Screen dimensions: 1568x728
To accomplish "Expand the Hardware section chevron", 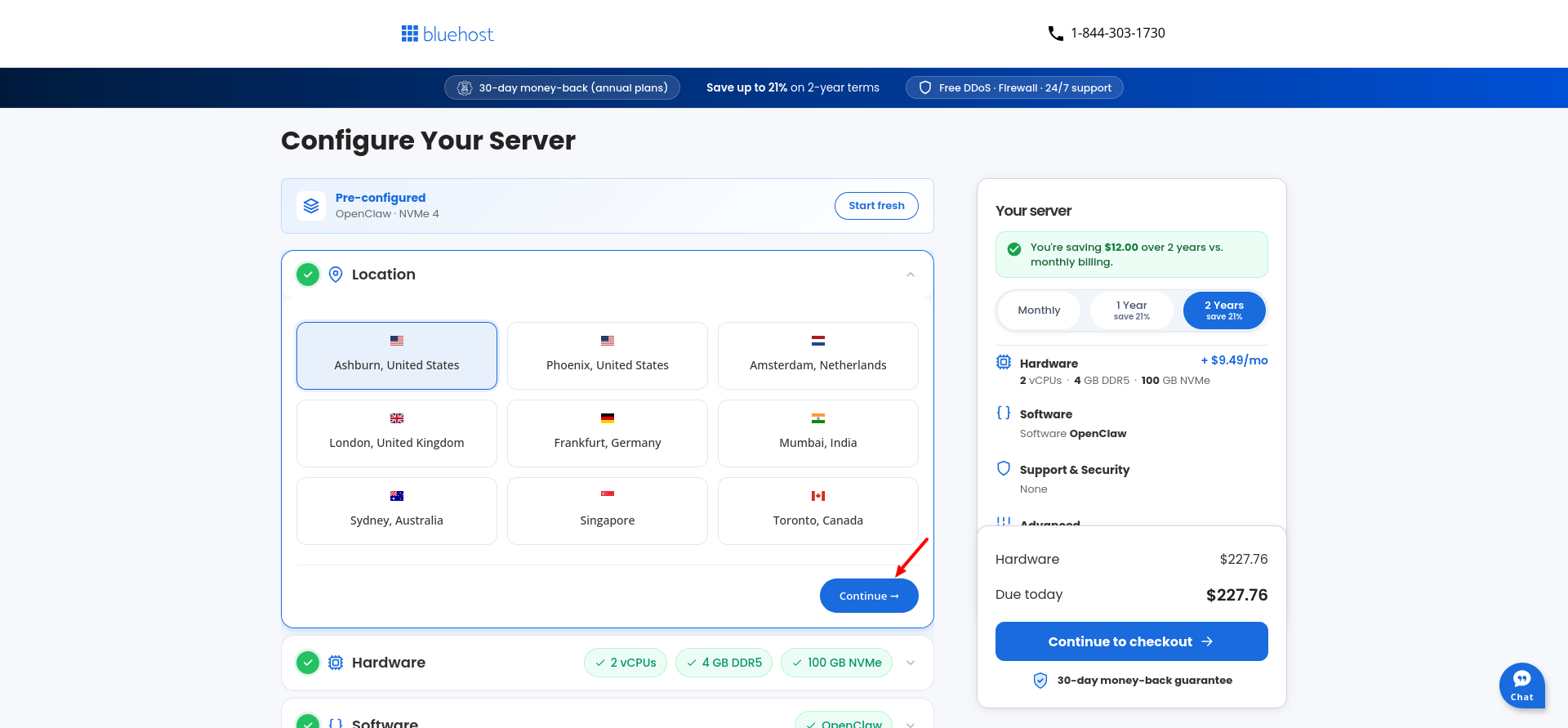I will 911,663.
